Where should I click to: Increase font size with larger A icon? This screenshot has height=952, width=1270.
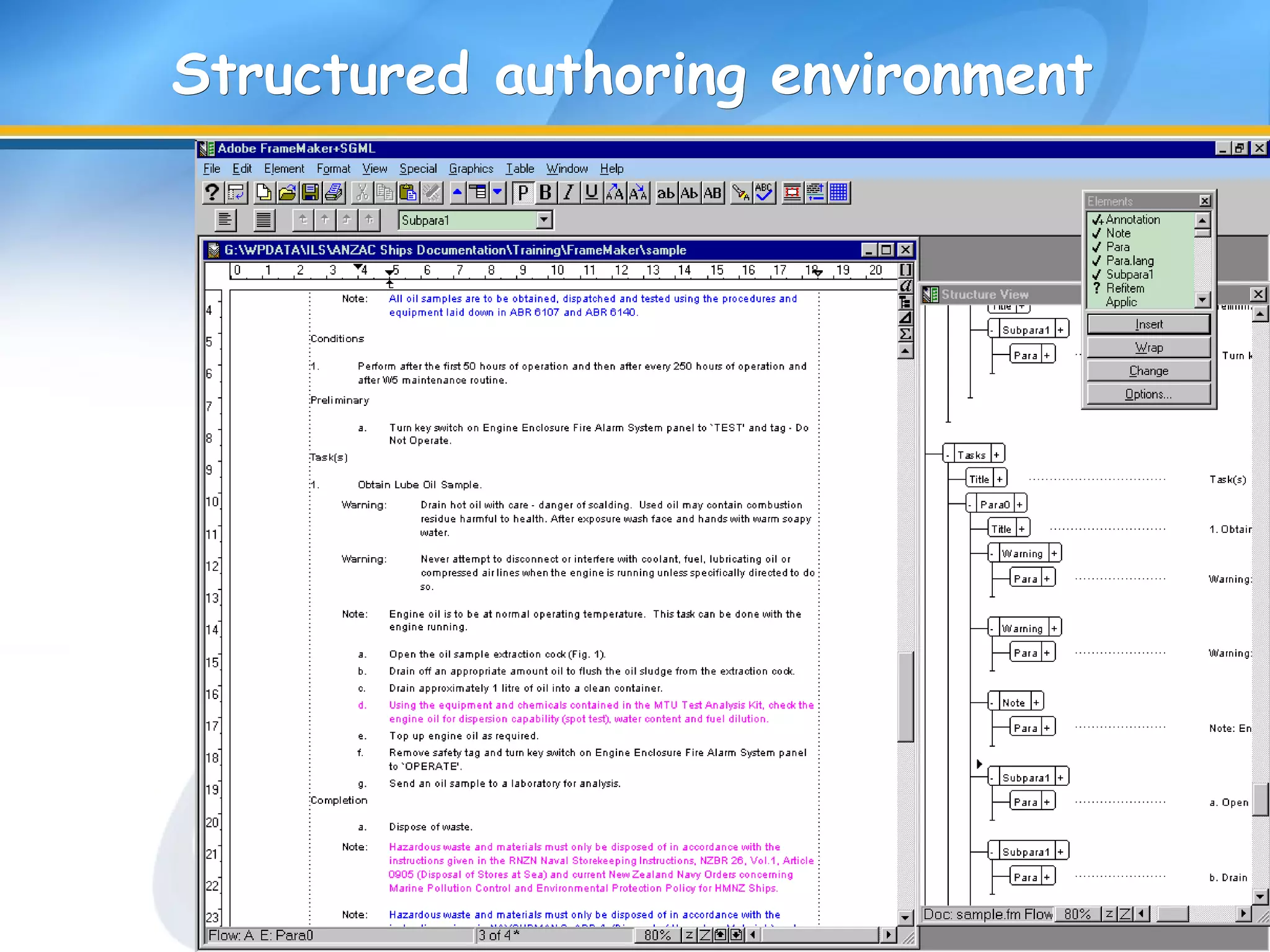(x=615, y=193)
